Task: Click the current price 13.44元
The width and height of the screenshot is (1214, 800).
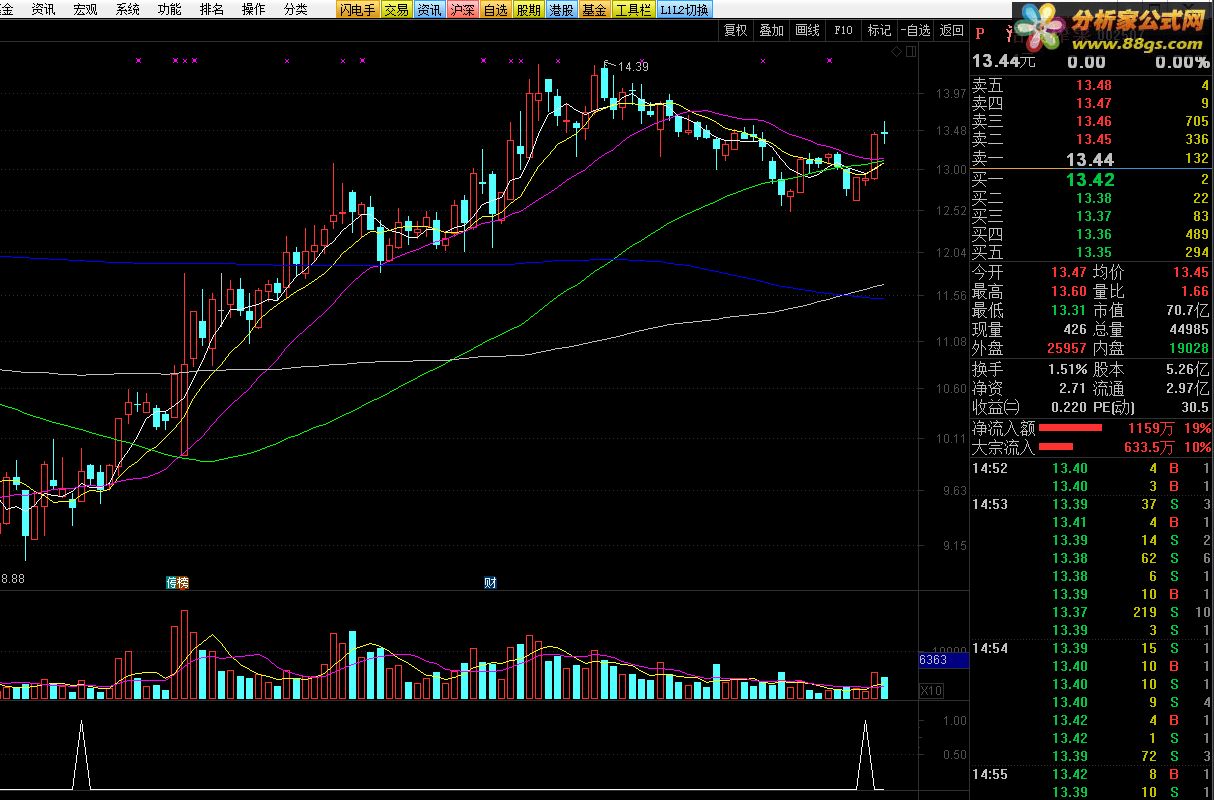Action: (1003, 62)
